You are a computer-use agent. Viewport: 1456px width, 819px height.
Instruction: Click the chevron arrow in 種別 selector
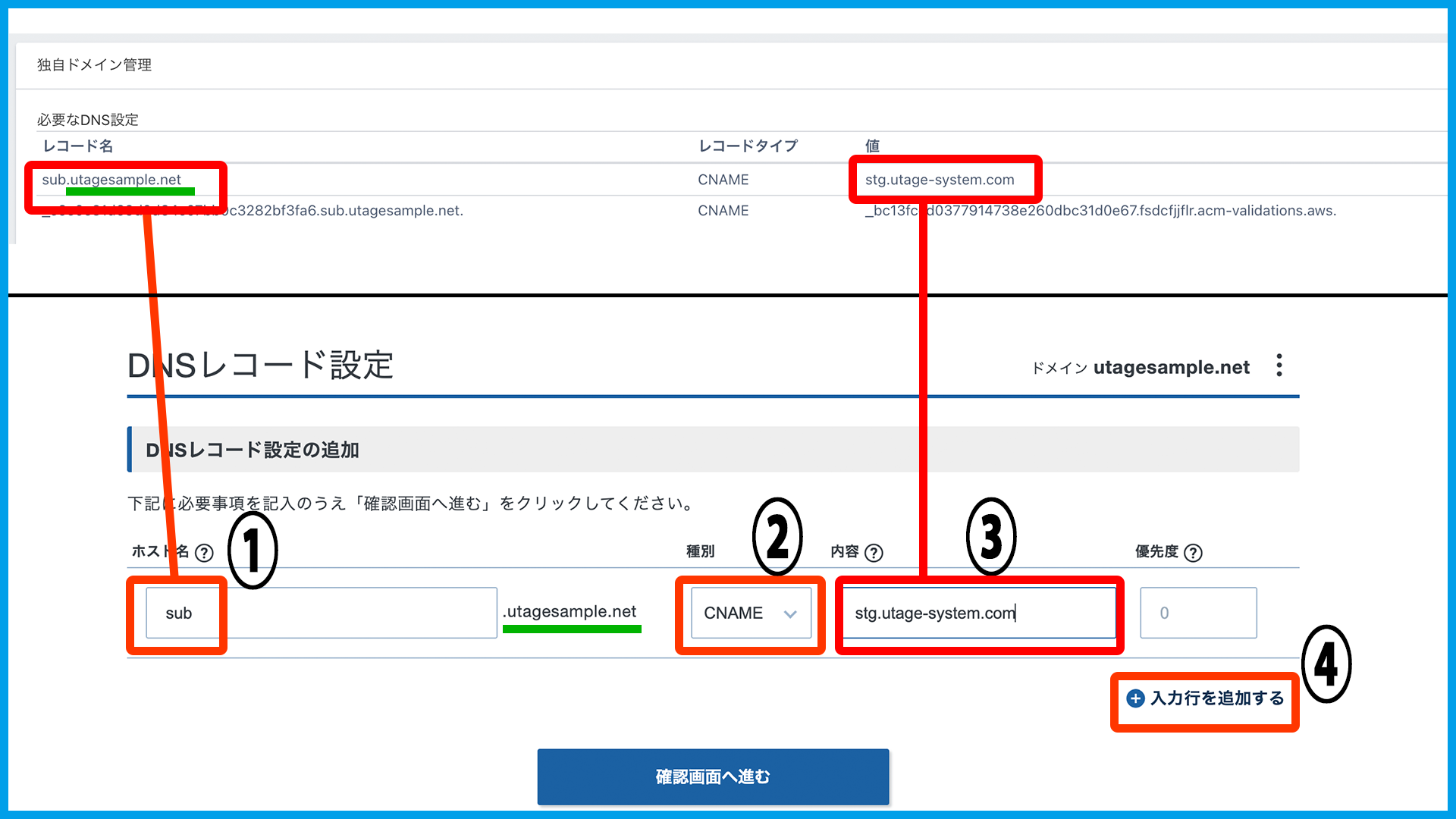pyautogui.click(x=790, y=614)
